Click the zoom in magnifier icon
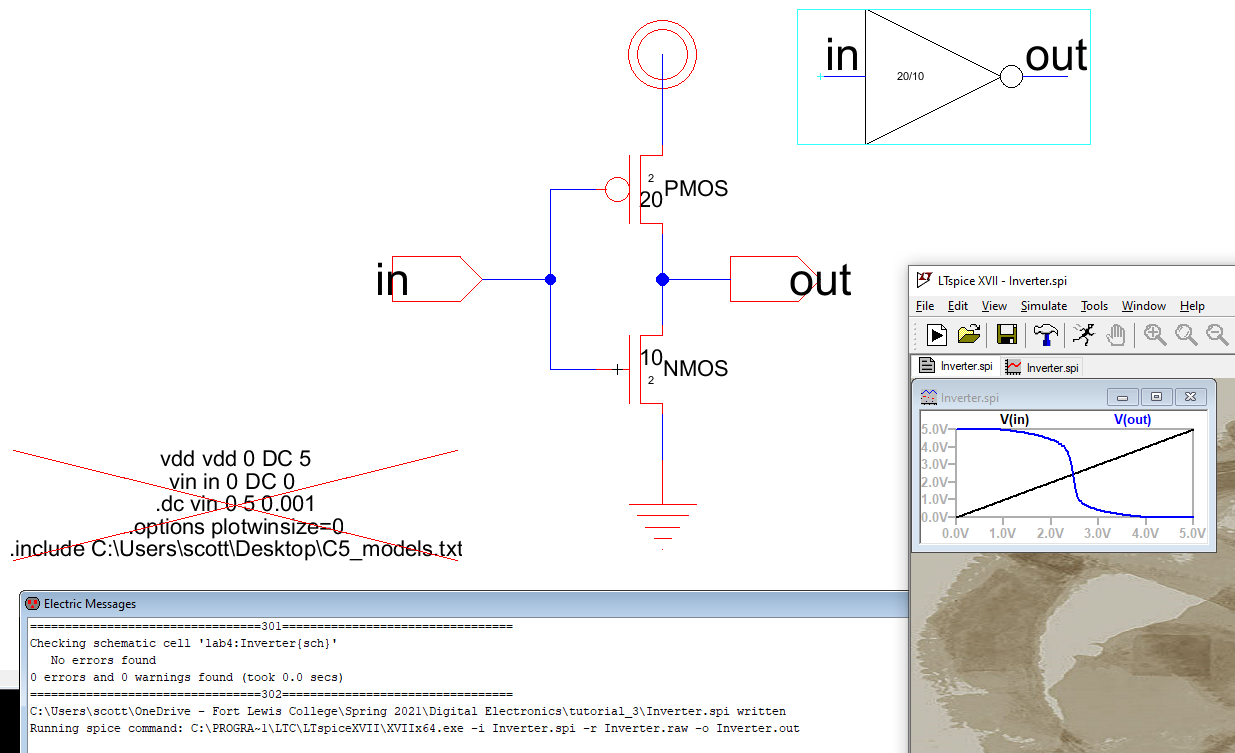The width and height of the screenshot is (1235, 753). tap(1155, 335)
